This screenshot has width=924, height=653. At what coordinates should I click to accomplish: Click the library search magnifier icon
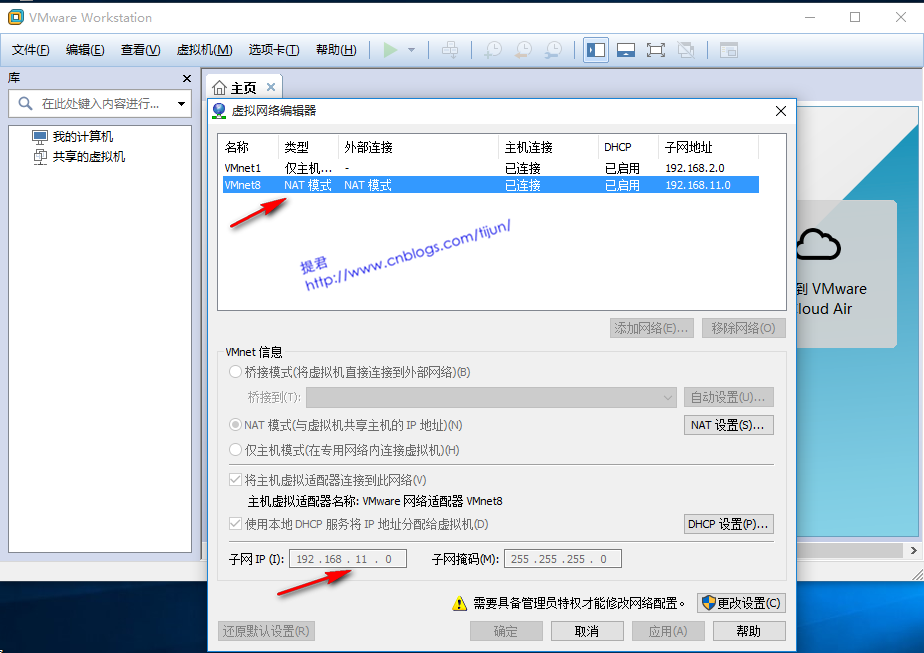25,104
